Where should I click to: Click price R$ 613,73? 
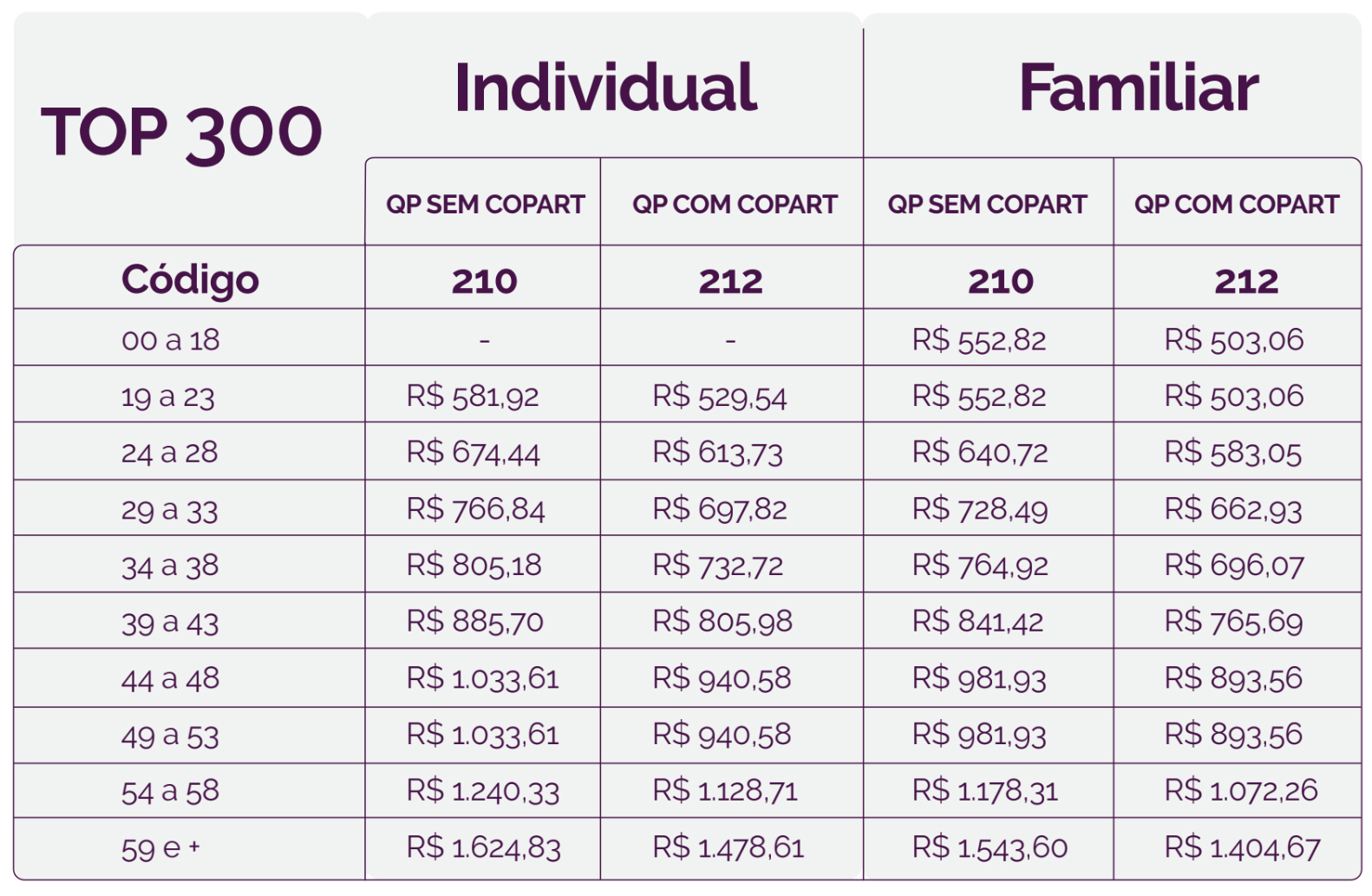click(x=717, y=453)
